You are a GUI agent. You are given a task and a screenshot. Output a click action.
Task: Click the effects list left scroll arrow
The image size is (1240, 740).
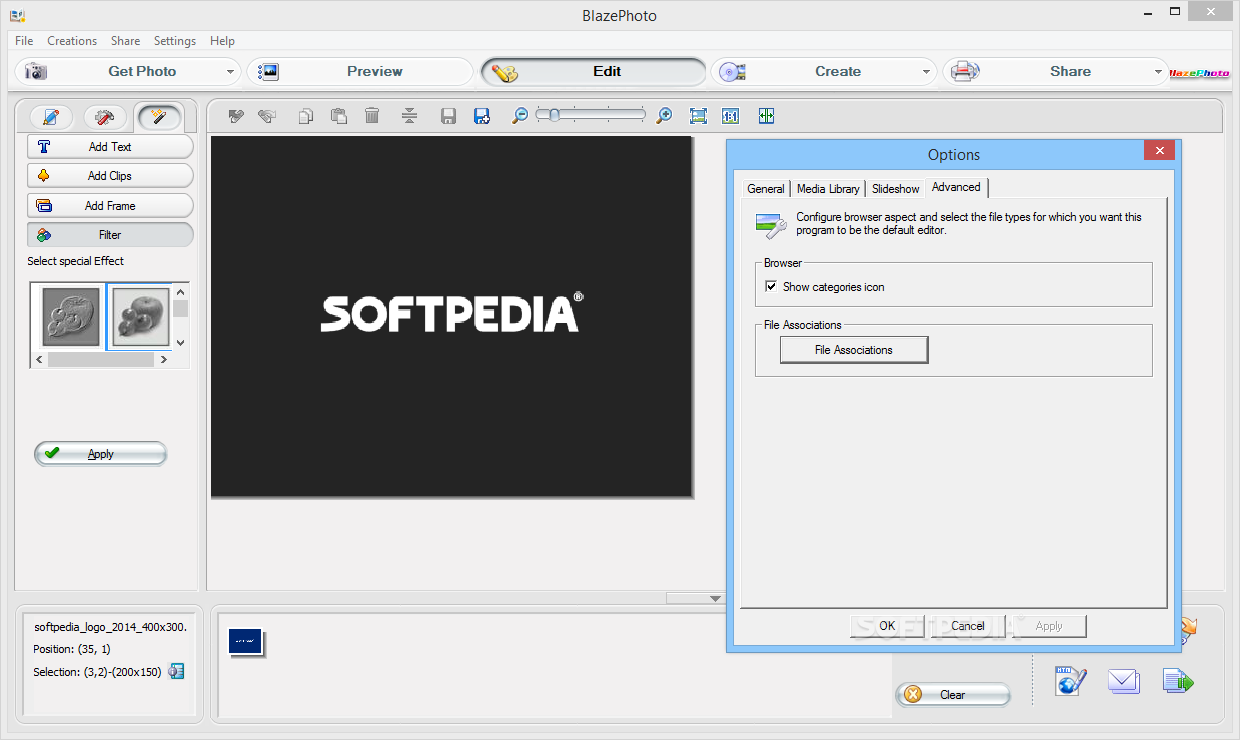click(39, 359)
